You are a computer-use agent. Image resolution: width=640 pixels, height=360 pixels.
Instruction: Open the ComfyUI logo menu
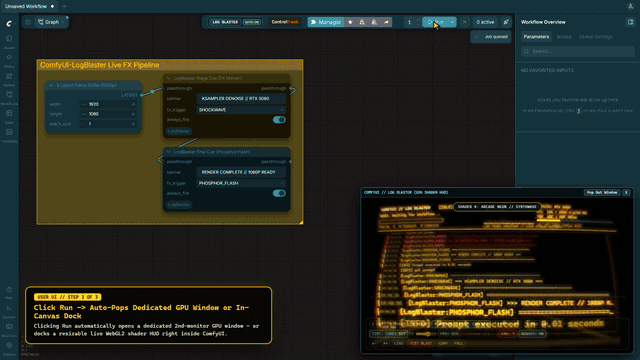click(9, 24)
